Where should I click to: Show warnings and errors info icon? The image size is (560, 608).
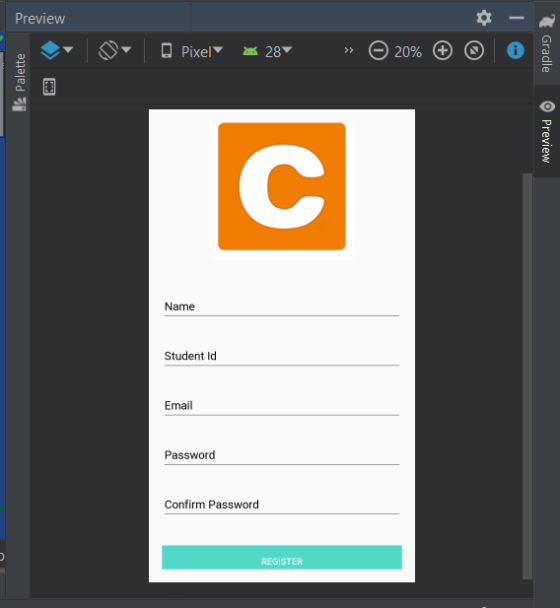click(x=515, y=50)
